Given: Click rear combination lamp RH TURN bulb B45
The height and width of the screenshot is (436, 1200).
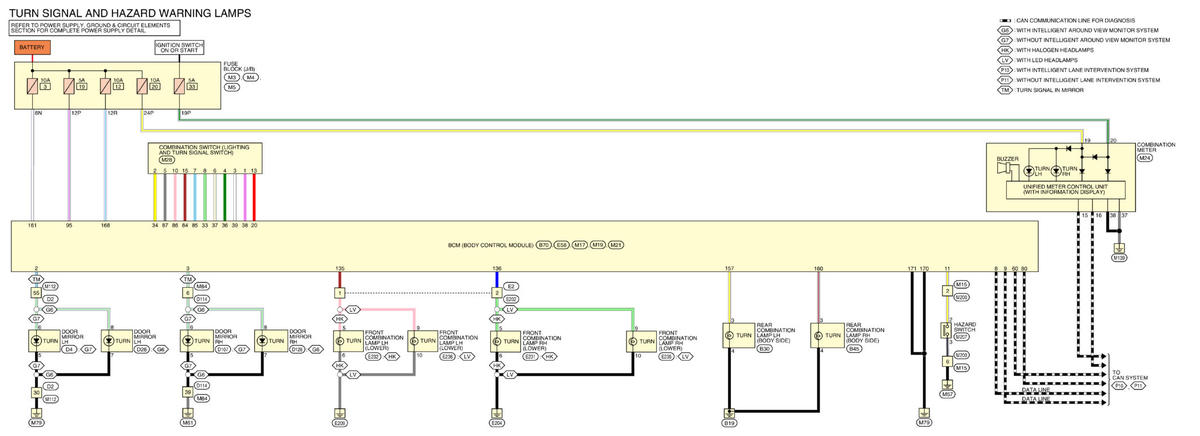Looking at the screenshot, I should coord(826,336).
